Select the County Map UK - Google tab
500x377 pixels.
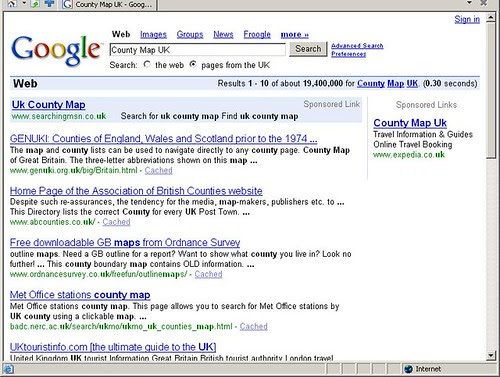tap(109, 5)
